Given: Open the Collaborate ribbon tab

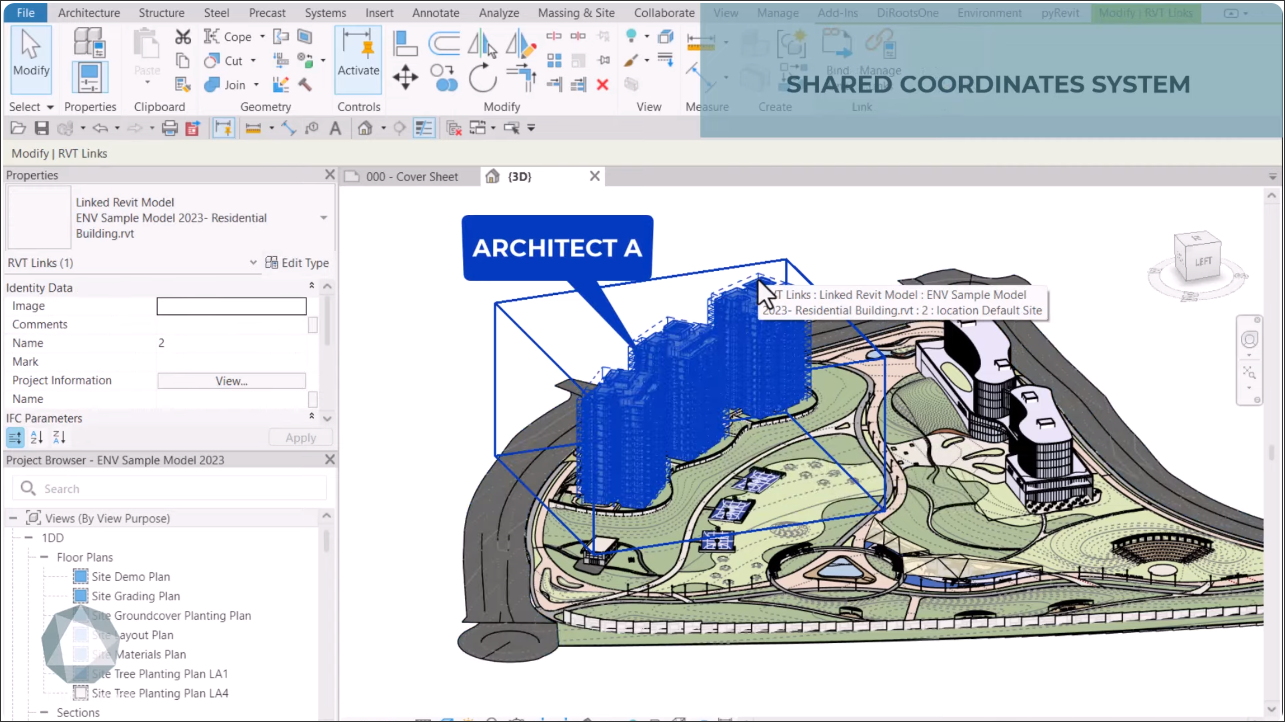Looking at the screenshot, I should point(664,13).
